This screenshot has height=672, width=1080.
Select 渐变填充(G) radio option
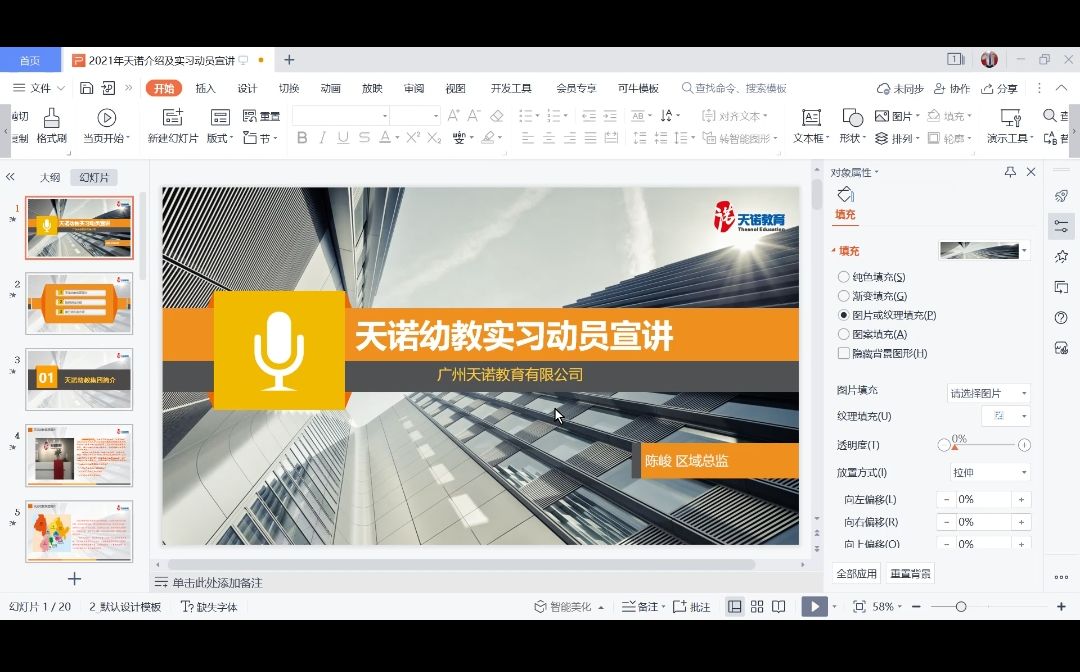click(x=843, y=296)
